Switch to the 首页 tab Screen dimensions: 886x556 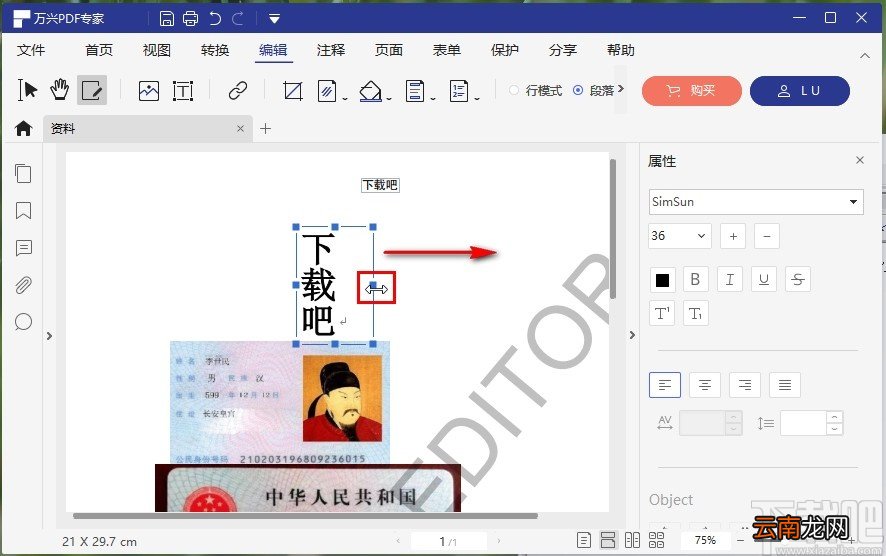click(99, 50)
